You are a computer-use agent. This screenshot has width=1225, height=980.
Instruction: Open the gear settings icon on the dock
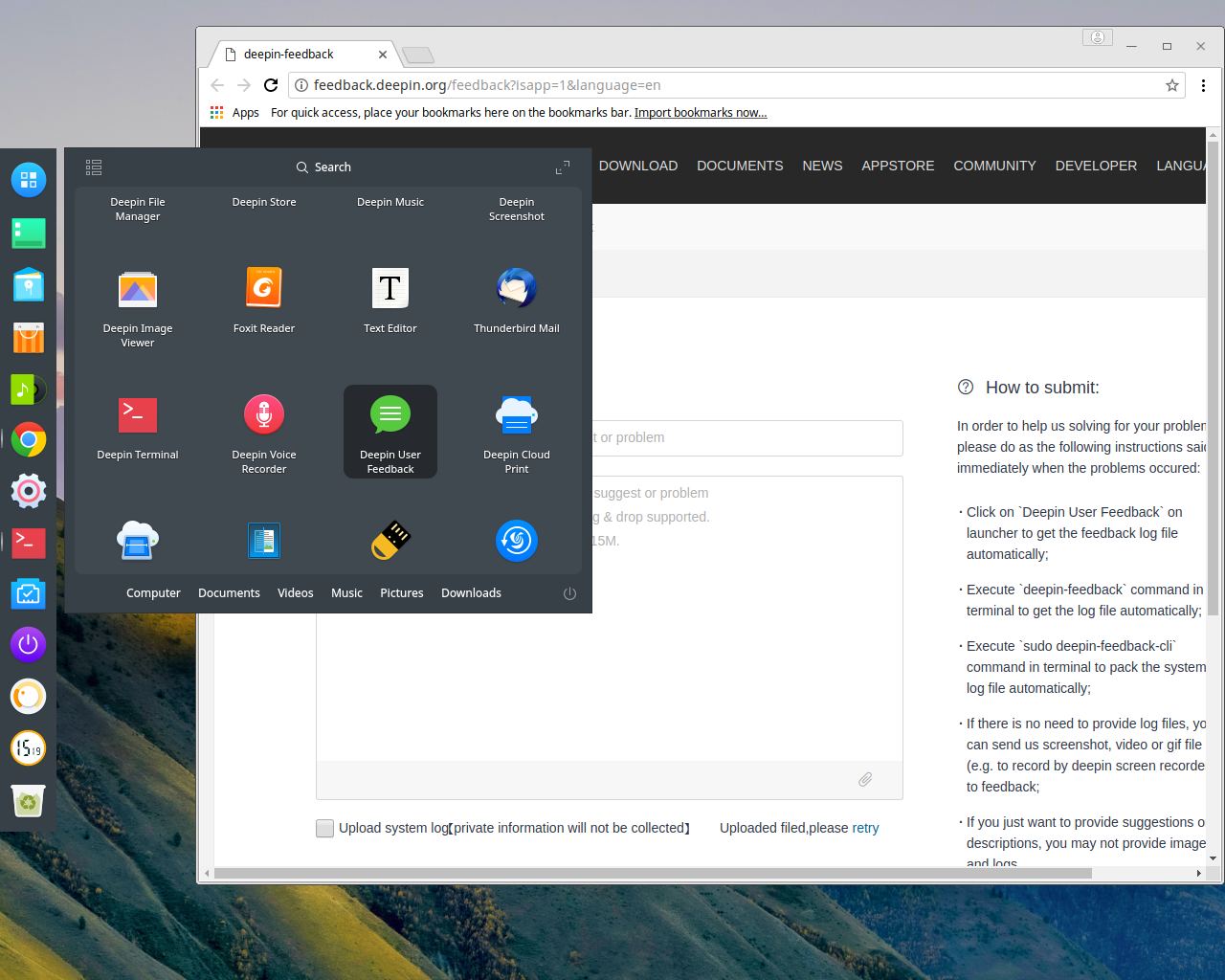tap(29, 491)
